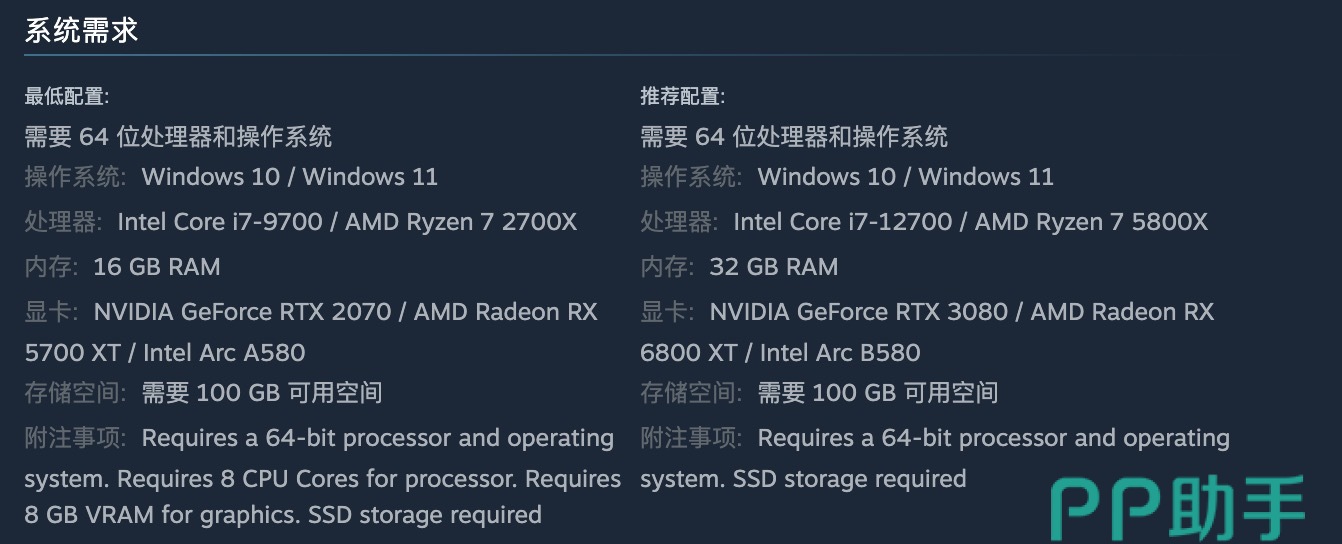Click the Intel Core i7-12700 processor text
1342x544 pixels.
(x=842, y=221)
